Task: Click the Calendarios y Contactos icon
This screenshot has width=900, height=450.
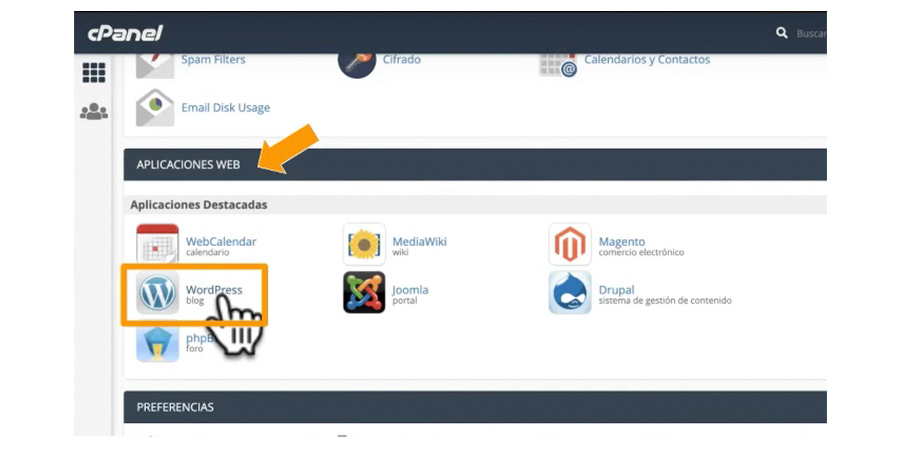Action: [x=558, y=65]
